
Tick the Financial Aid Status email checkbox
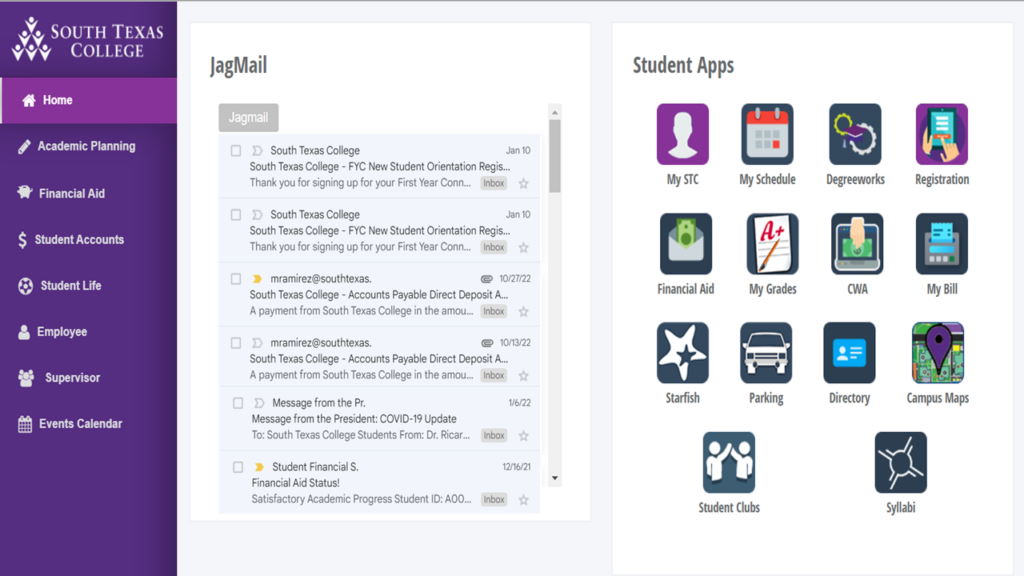[x=238, y=467]
